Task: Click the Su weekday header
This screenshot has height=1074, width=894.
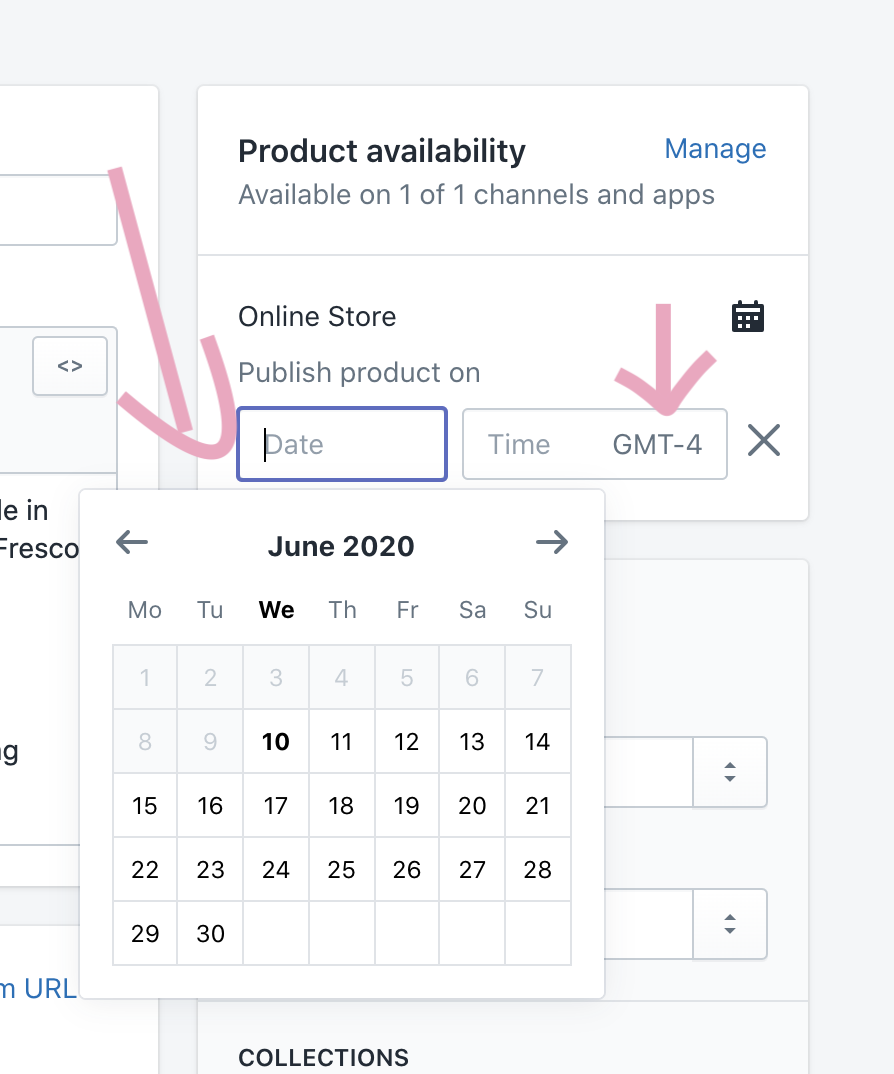Action: click(538, 610)
